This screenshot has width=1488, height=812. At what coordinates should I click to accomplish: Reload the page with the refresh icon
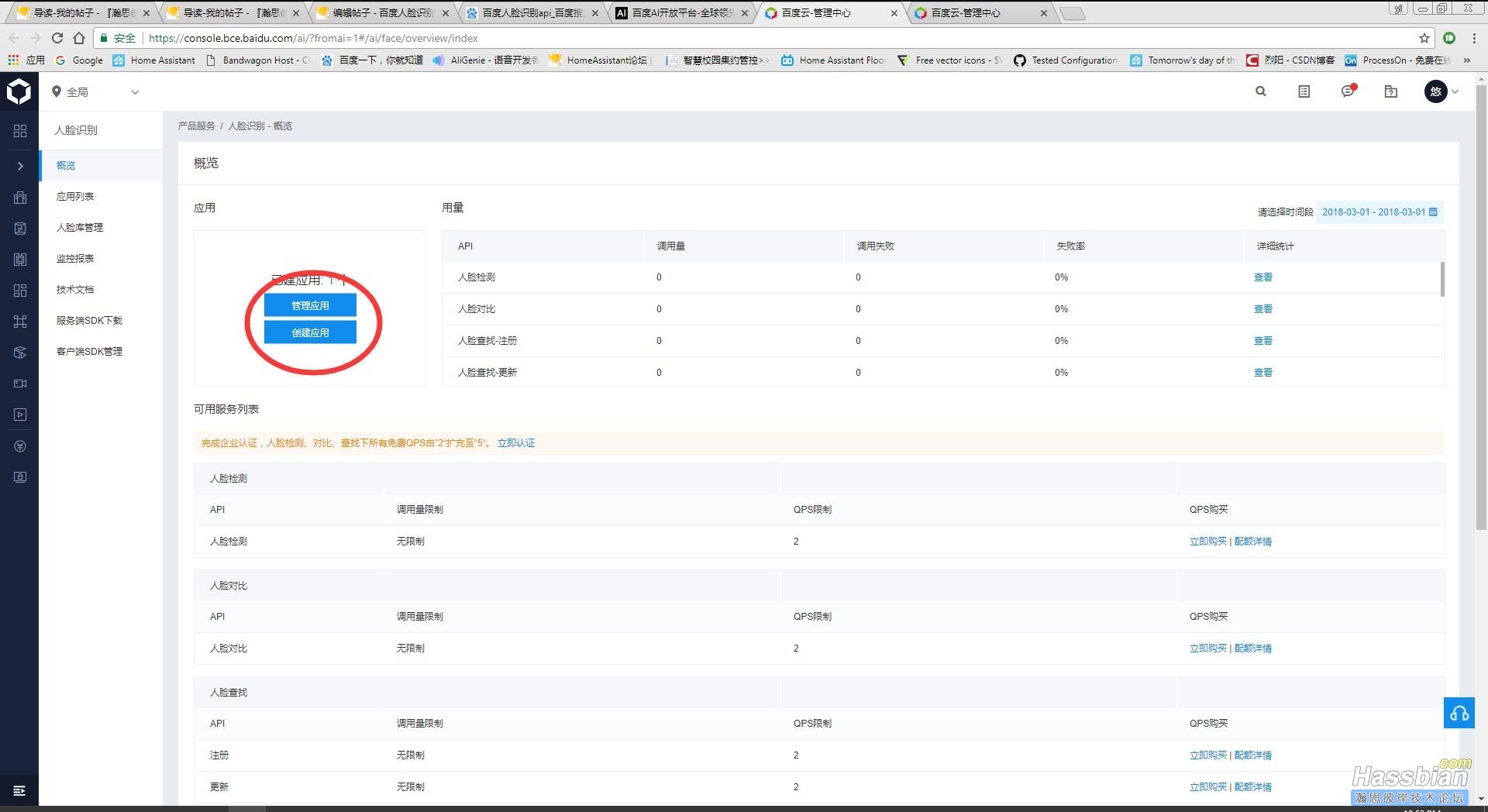(x=57, y=38)
